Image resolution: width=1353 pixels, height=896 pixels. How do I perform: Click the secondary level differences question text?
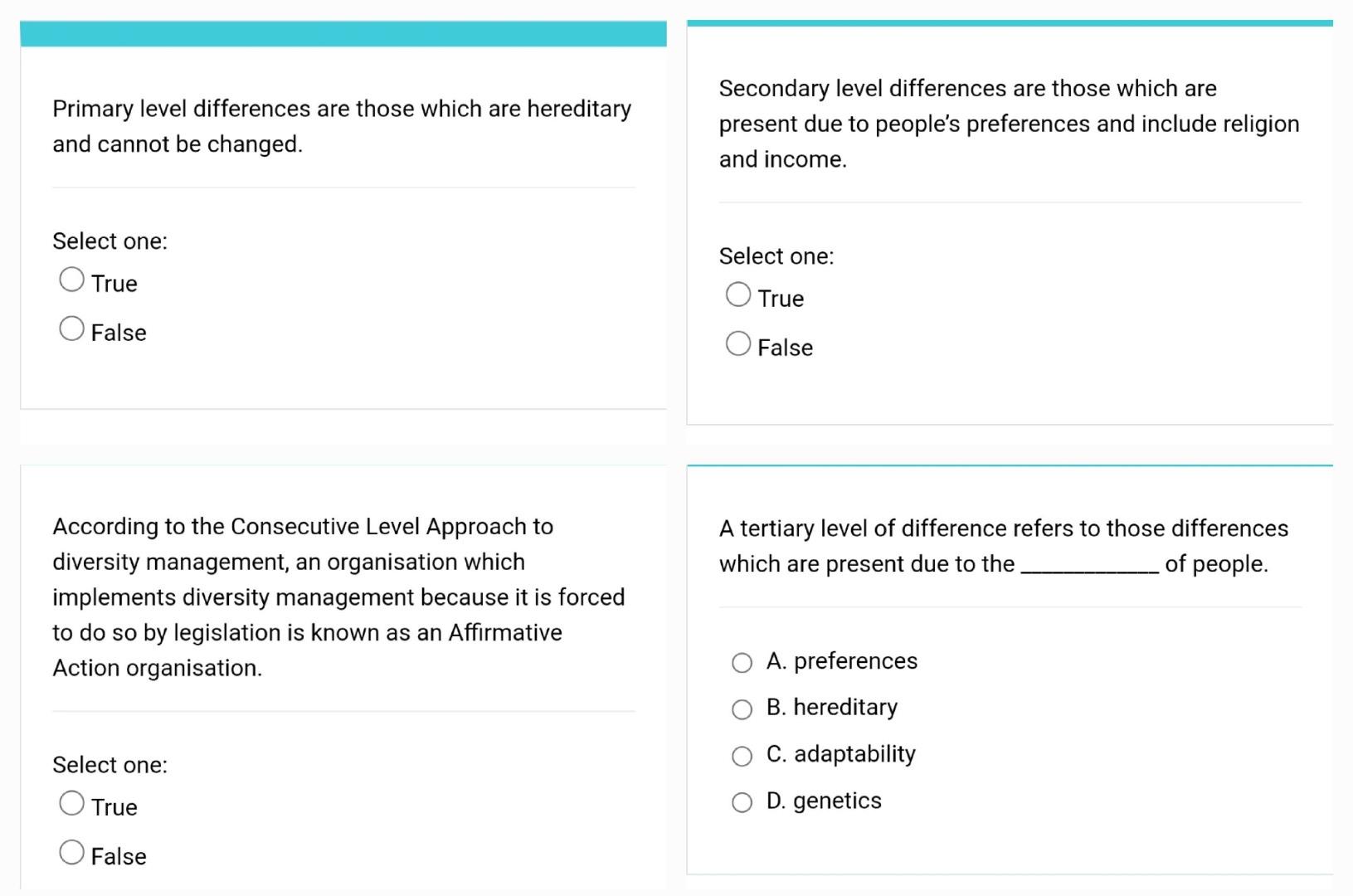pos(1009,123)
